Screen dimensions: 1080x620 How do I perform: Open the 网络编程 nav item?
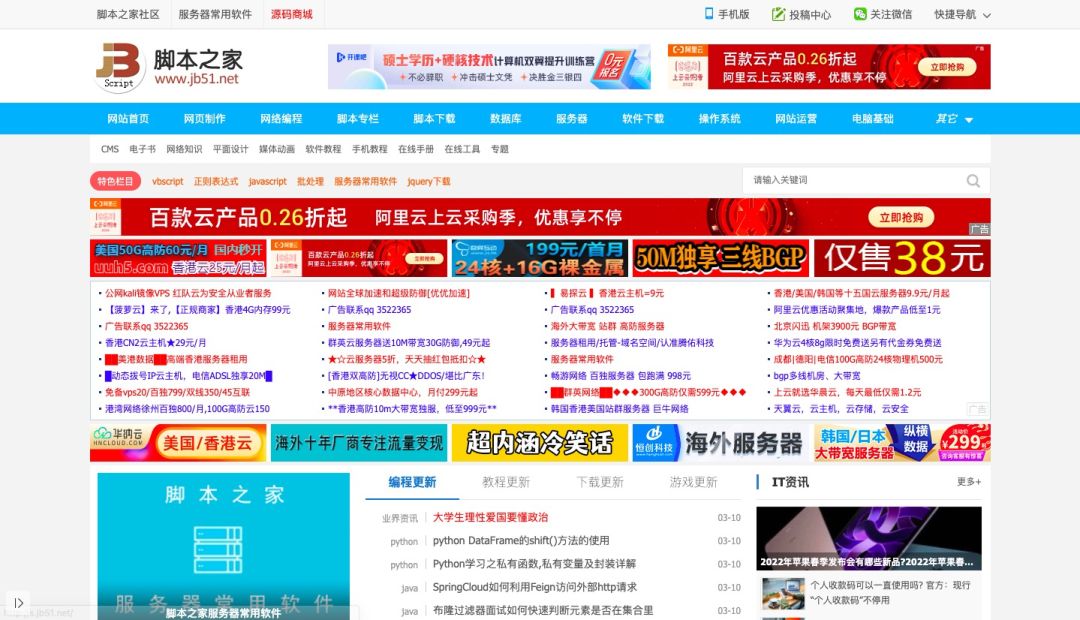click(281, 118)
